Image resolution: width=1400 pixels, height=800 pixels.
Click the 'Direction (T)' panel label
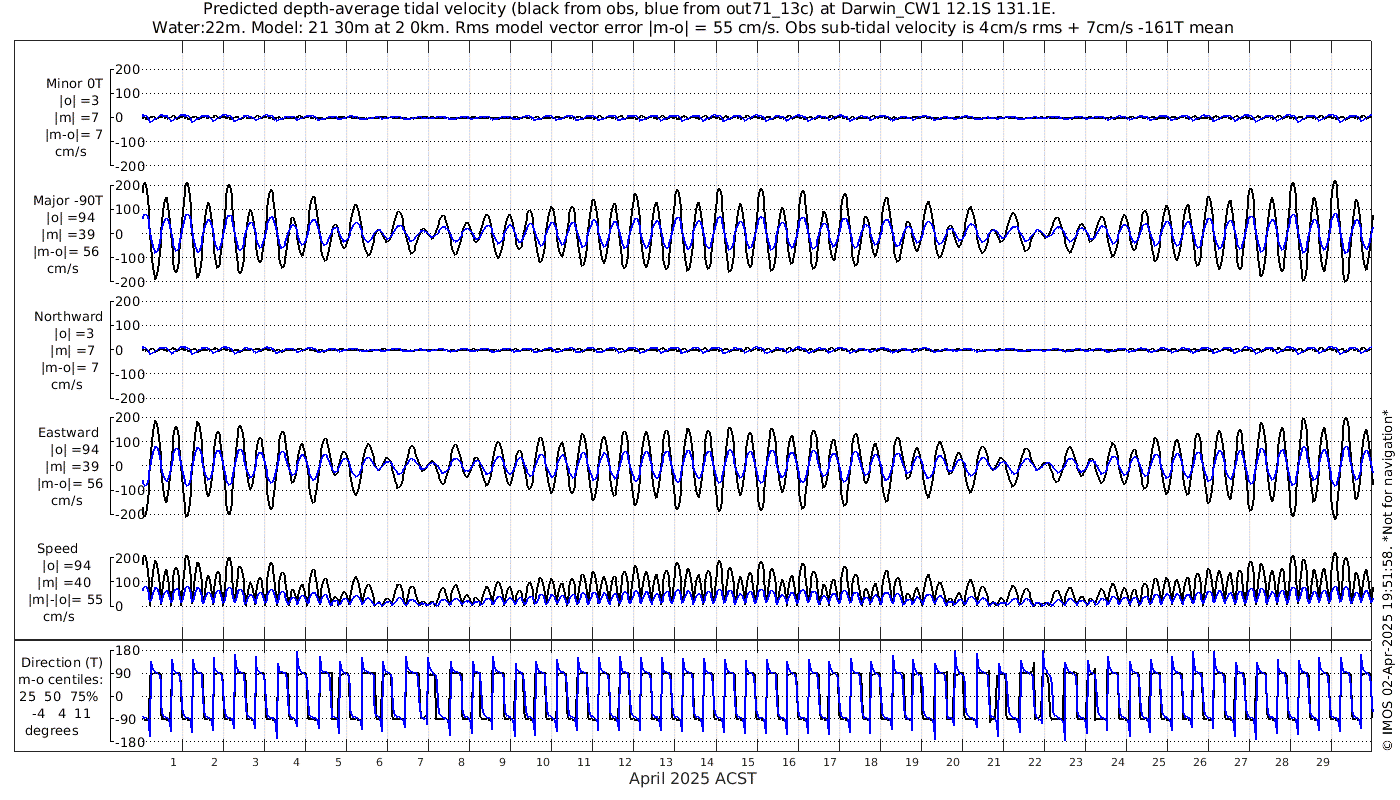[62, 662]
